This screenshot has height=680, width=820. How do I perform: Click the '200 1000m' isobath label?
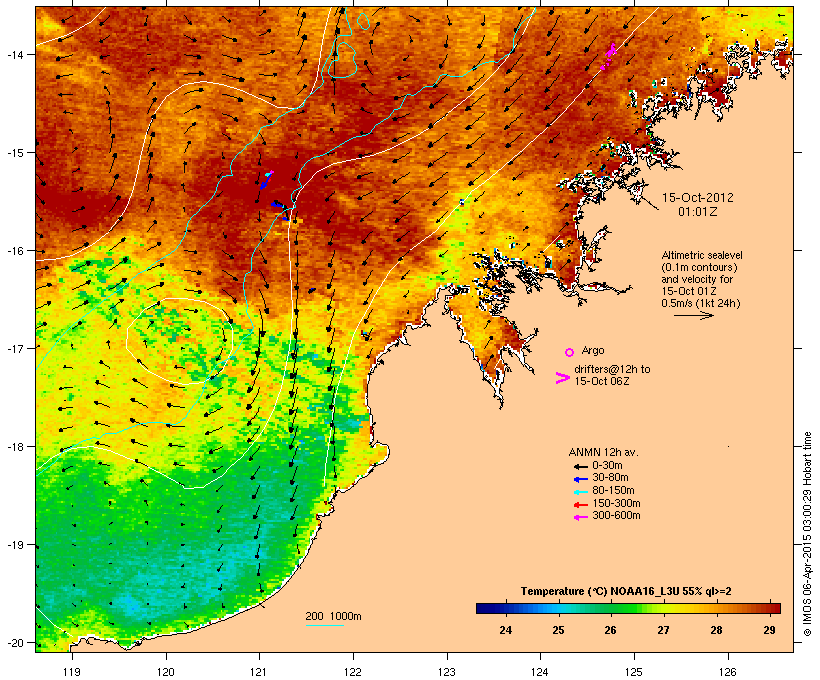coord(333,616)
